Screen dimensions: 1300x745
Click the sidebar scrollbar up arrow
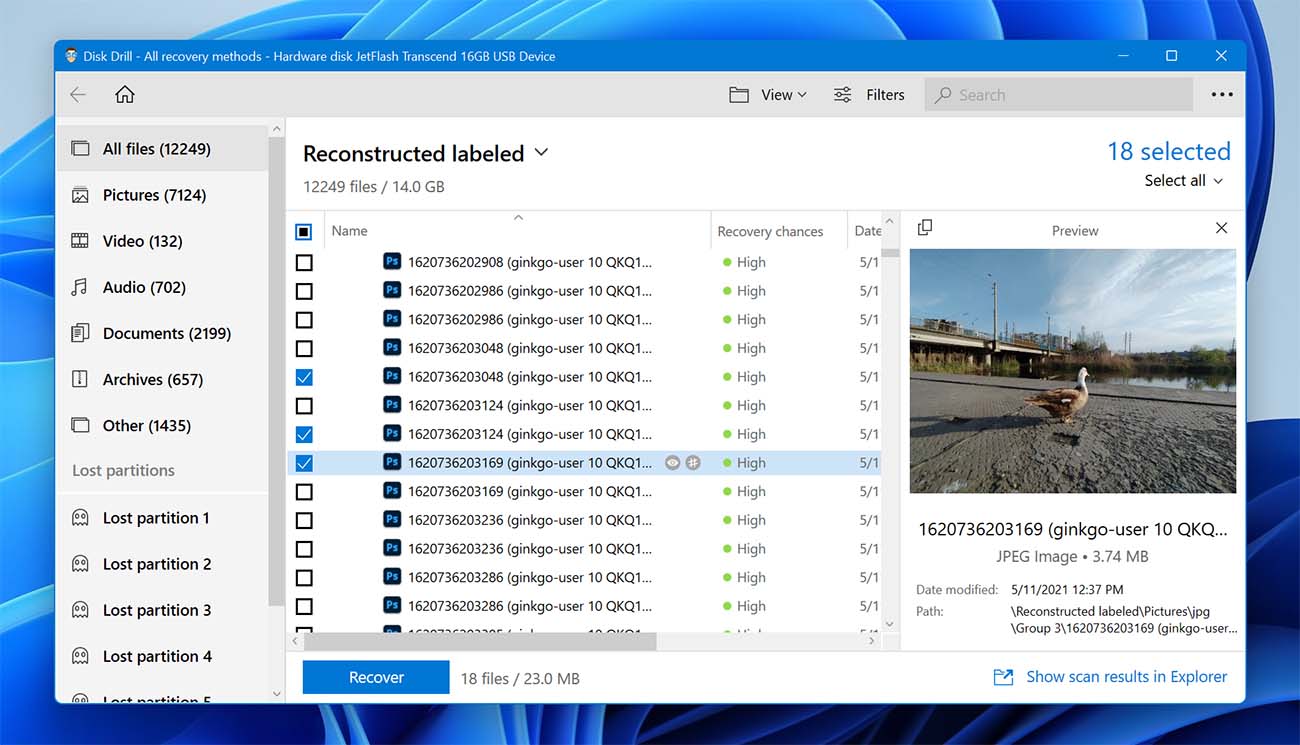point(277,129)
